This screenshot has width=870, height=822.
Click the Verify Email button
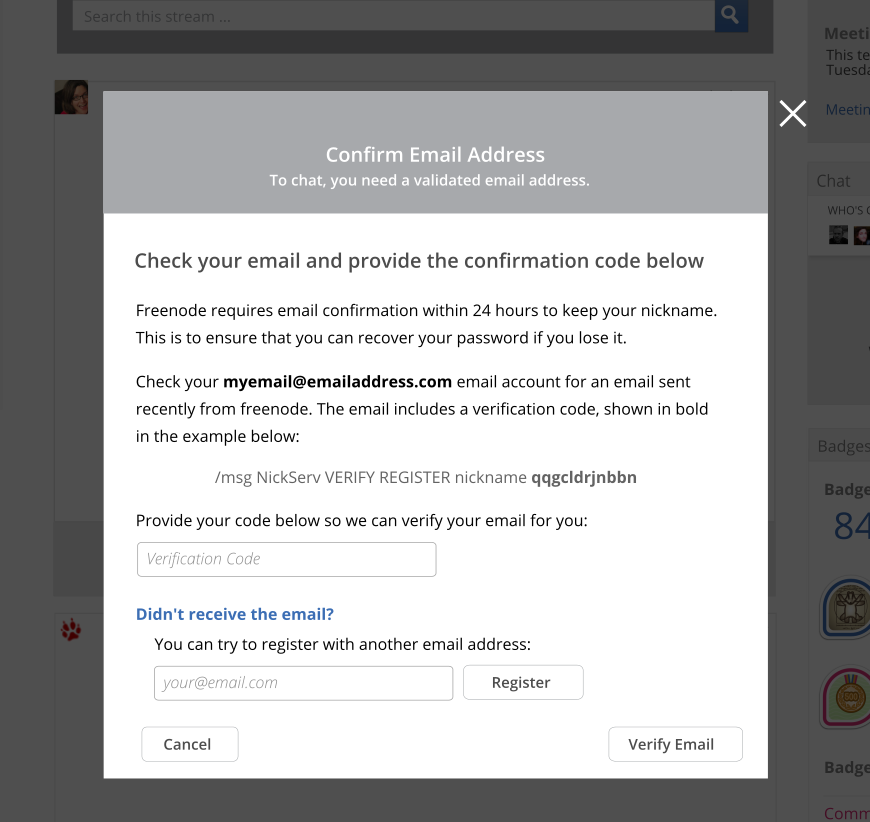tap(675, 744)
